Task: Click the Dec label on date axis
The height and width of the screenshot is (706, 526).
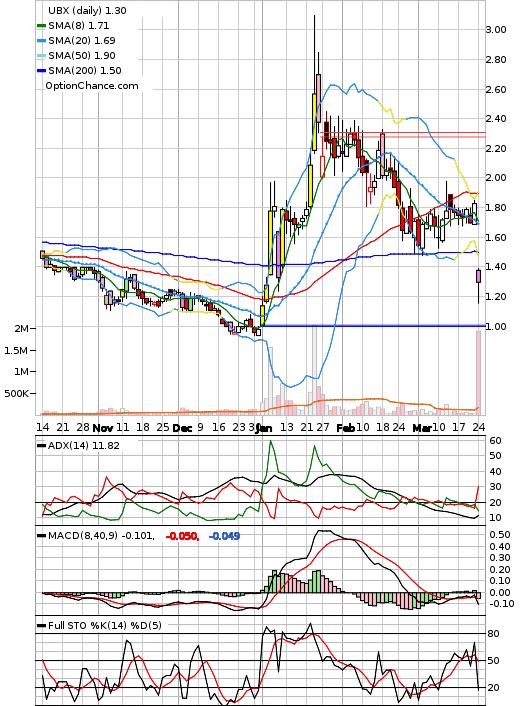Action: pos(182,428)
